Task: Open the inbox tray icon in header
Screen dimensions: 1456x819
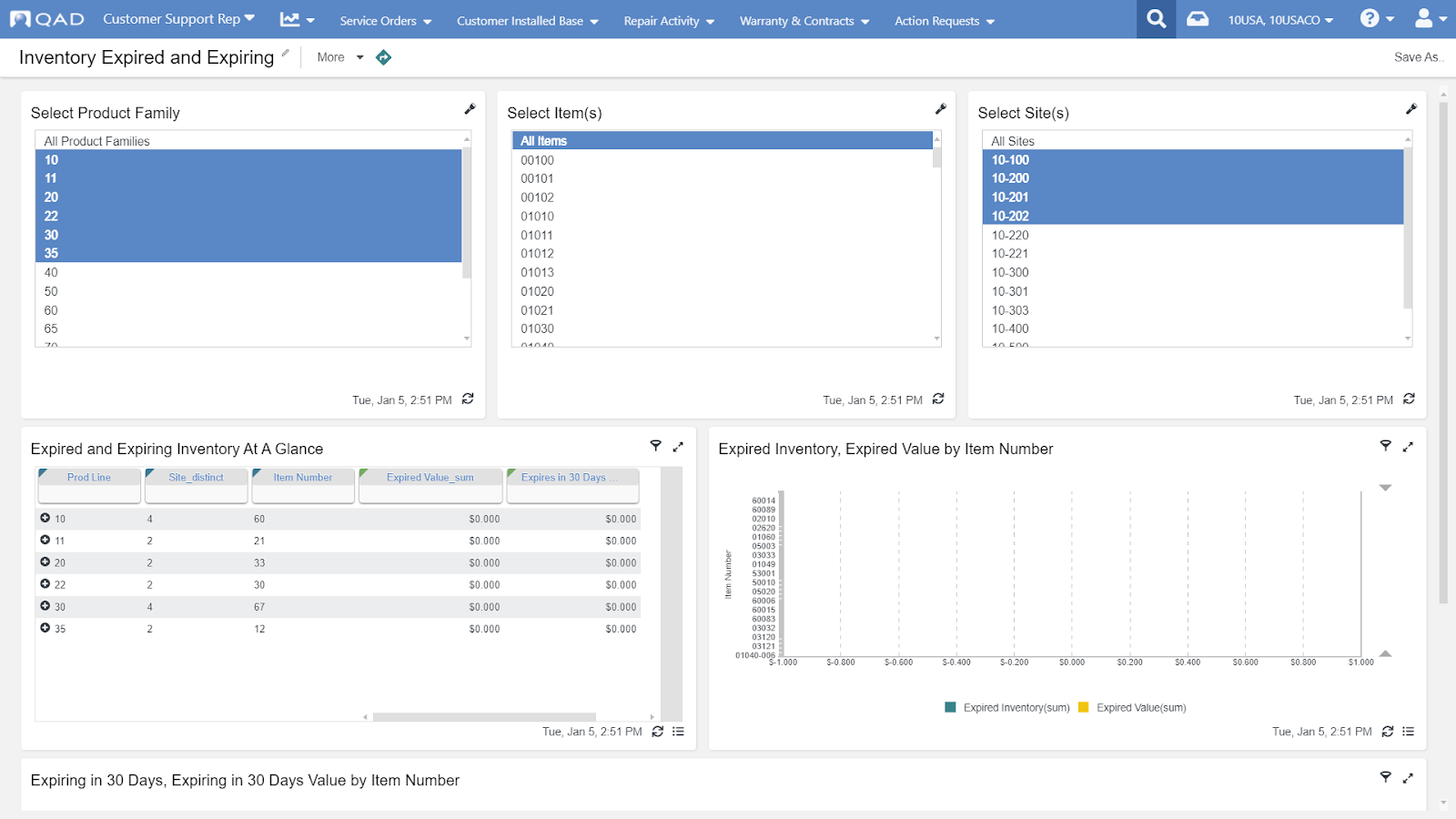Action: [1198, 19]
